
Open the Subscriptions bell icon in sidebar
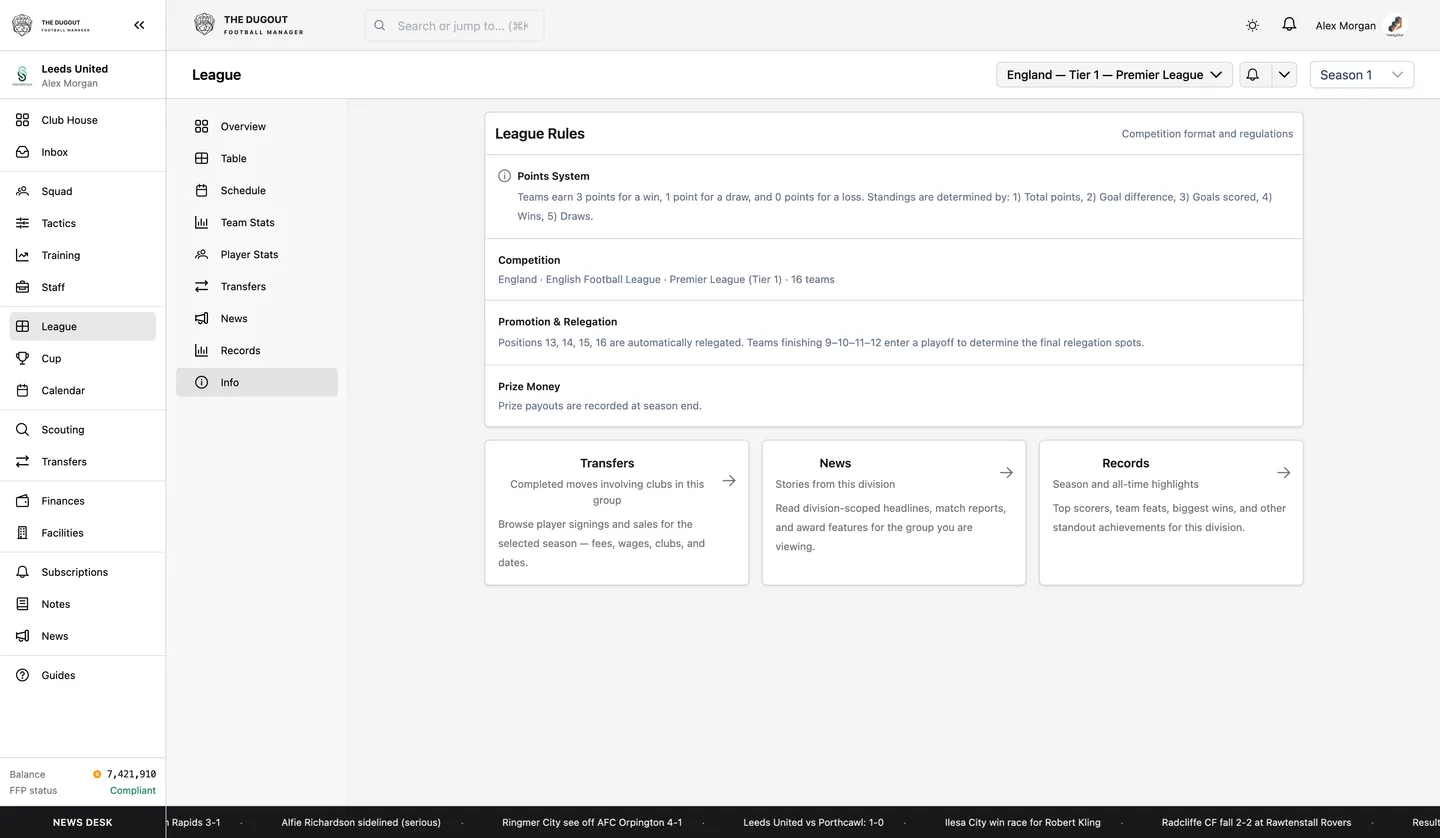coord(22,572)
